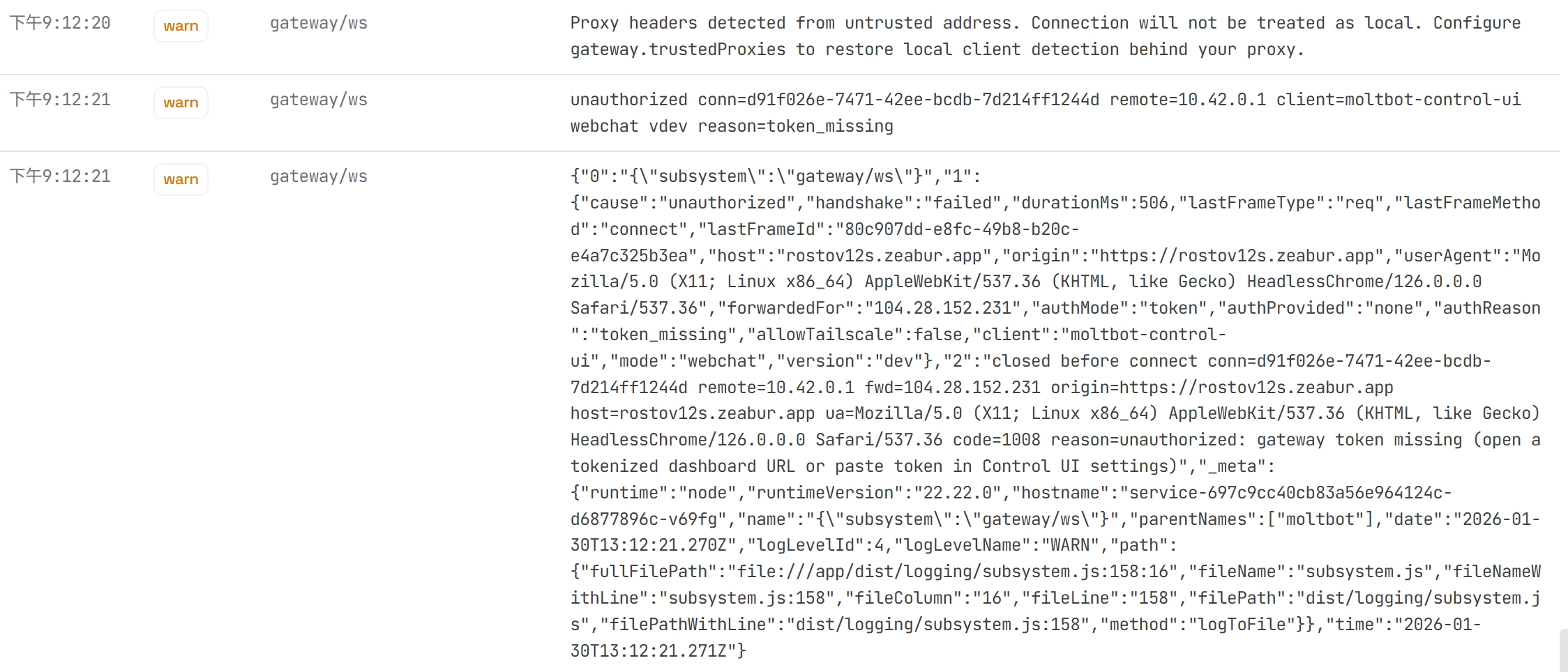This screenshot has height=672, width=1568.
Task: Select the 下午9:12:20 timestamp
Action: [x=60, y=23]
